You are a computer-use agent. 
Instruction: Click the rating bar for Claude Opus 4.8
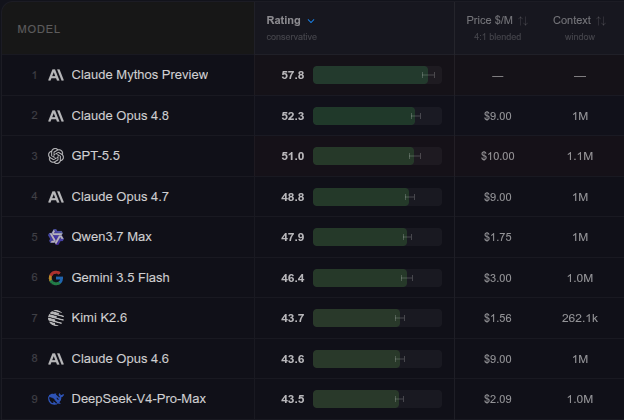377,116
